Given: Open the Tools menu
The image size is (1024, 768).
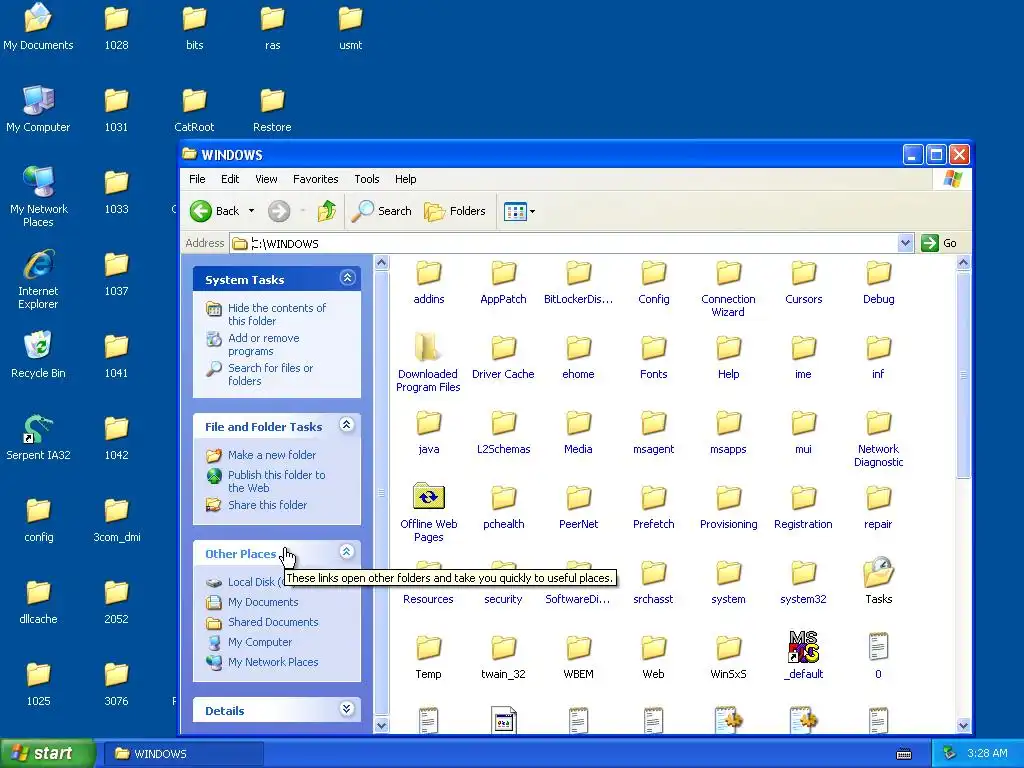Looking at the screenshot, I should (x=366, y=179).
